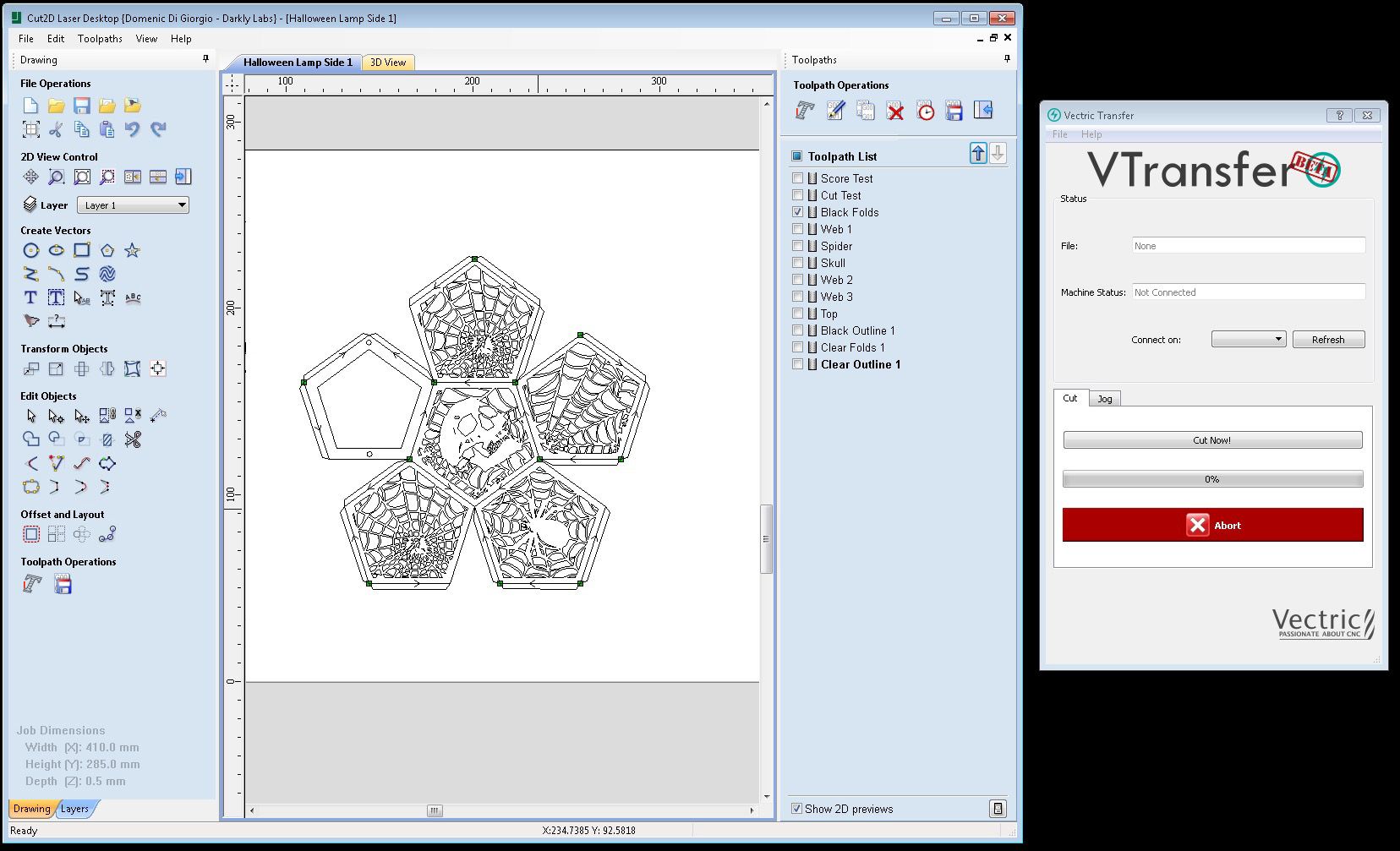Click Edit toolpath pencil icon
Image resolution: width=1400 pixels, height=851 pixels.
click(x=835, y=111)
